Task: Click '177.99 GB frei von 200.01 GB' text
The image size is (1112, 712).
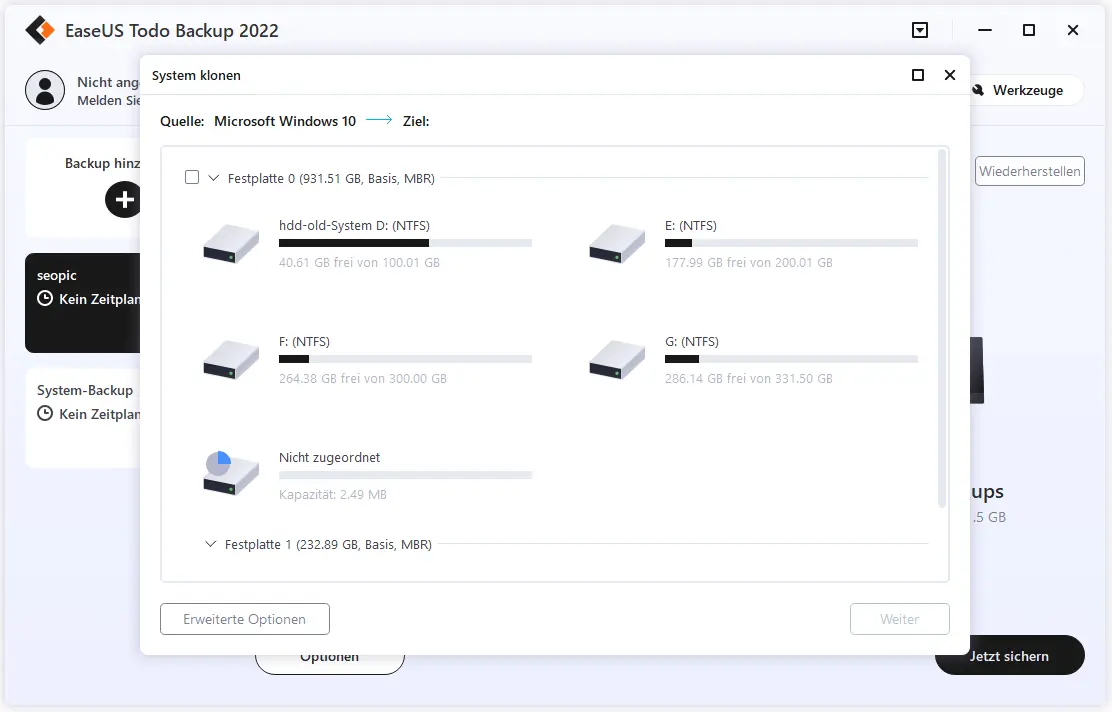Action: (x=749, y=262)
